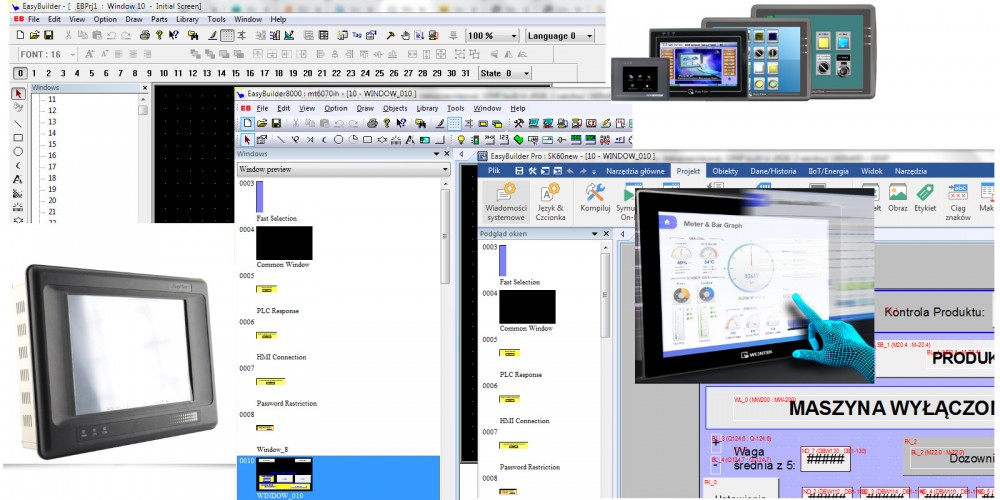
Task: Click the Kompiluj compile icon
Action: point(596,198)
